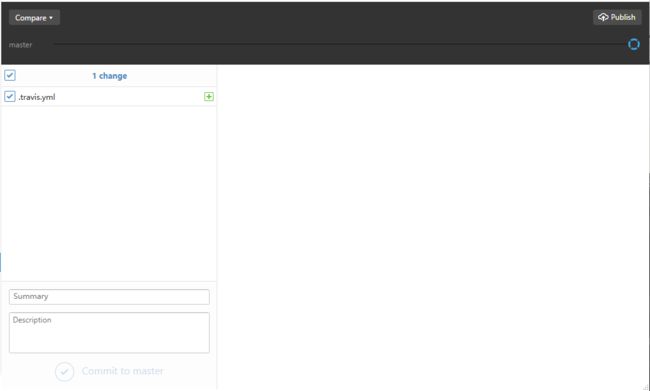Click the Publish button

617,17
